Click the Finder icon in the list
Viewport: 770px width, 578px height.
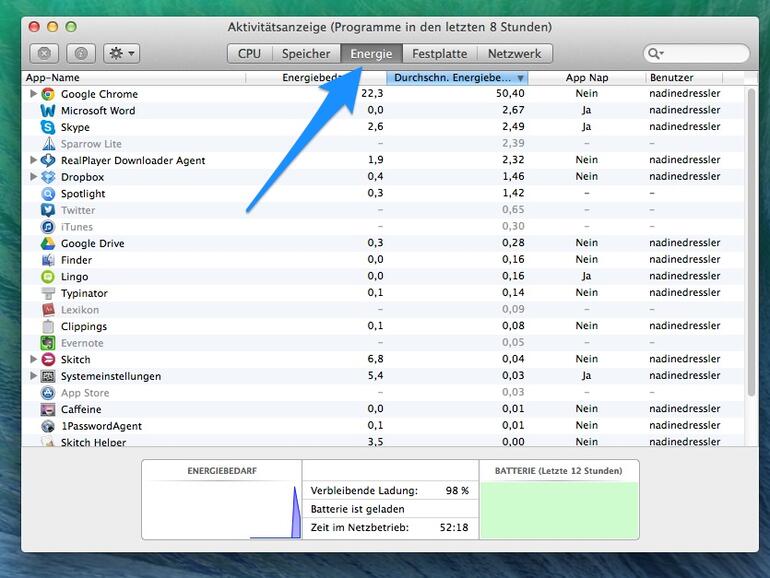coord(48,260)
